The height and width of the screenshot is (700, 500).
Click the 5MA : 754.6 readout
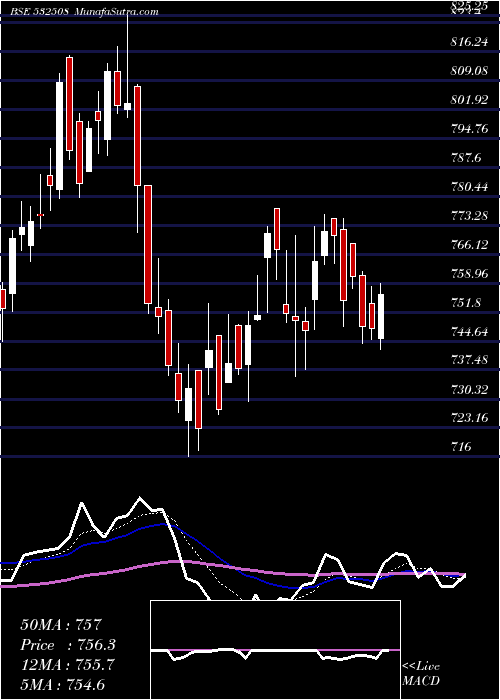(63, 684)
